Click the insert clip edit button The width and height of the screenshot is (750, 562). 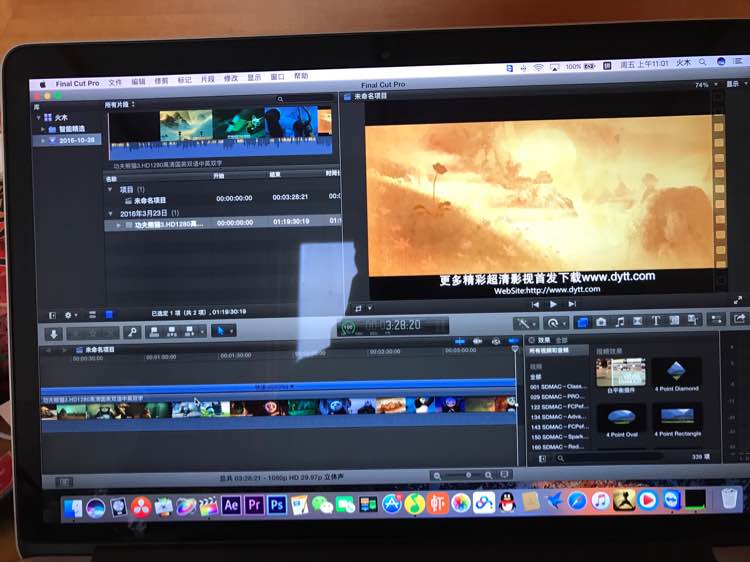click(x=172, y=331)
